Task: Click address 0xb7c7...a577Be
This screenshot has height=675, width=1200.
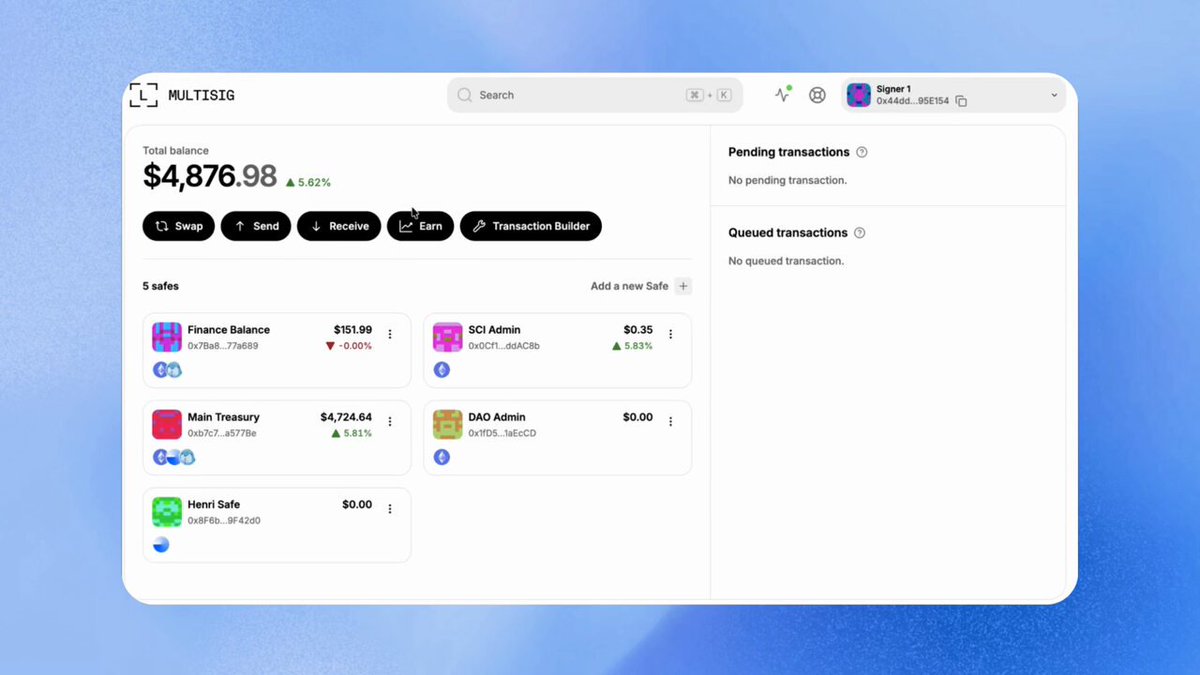Action: [222, 433]
